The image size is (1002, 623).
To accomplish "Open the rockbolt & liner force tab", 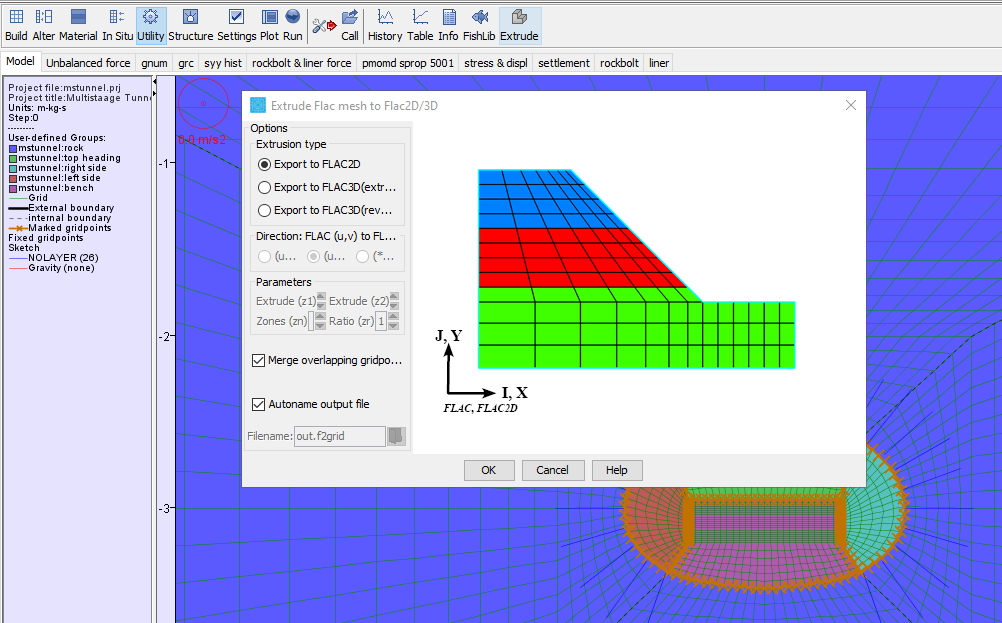I will 301,63.
